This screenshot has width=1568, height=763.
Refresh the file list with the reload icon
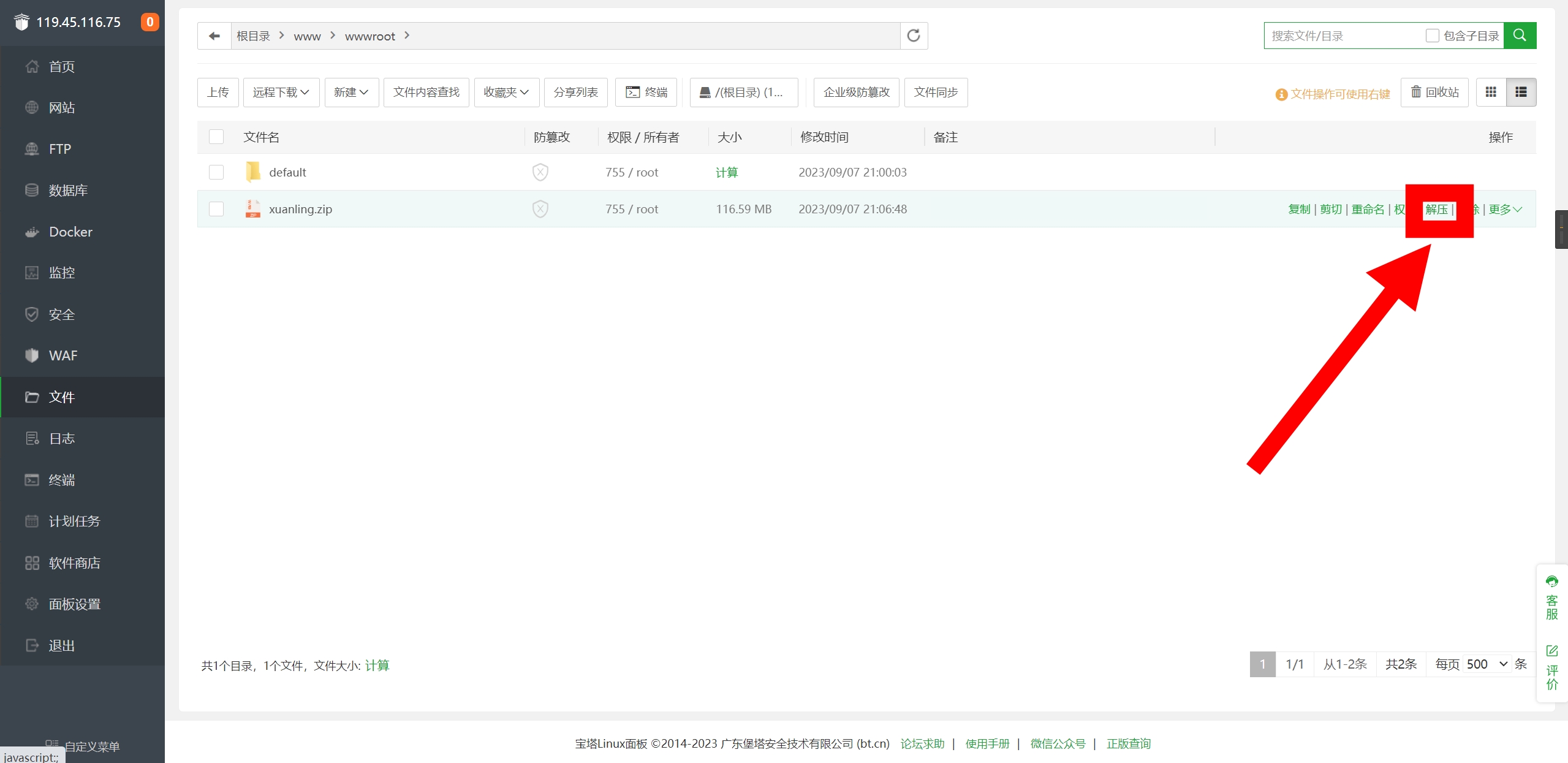click(913, 36)
